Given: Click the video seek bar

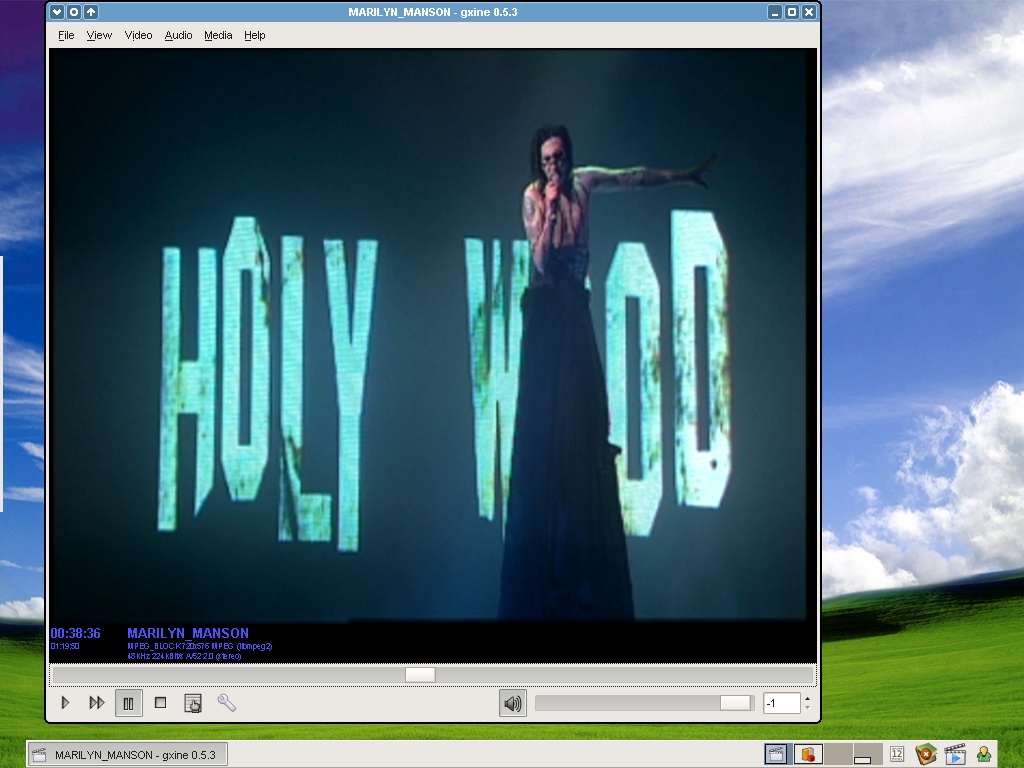Looking at the screenshot, I should (x=432, y=675).
